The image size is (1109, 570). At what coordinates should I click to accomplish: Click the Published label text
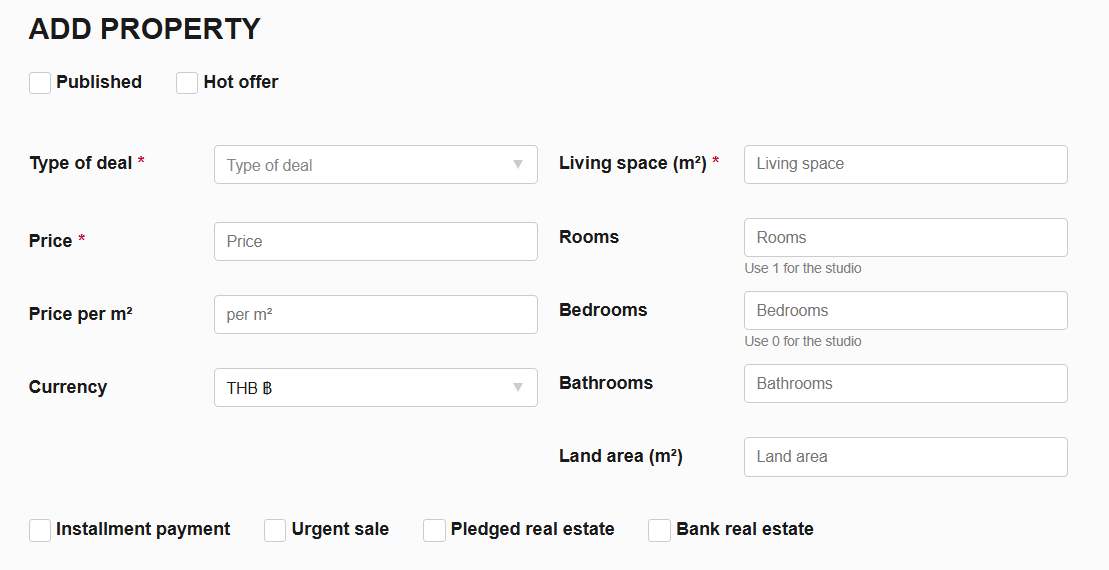[99, 82]
